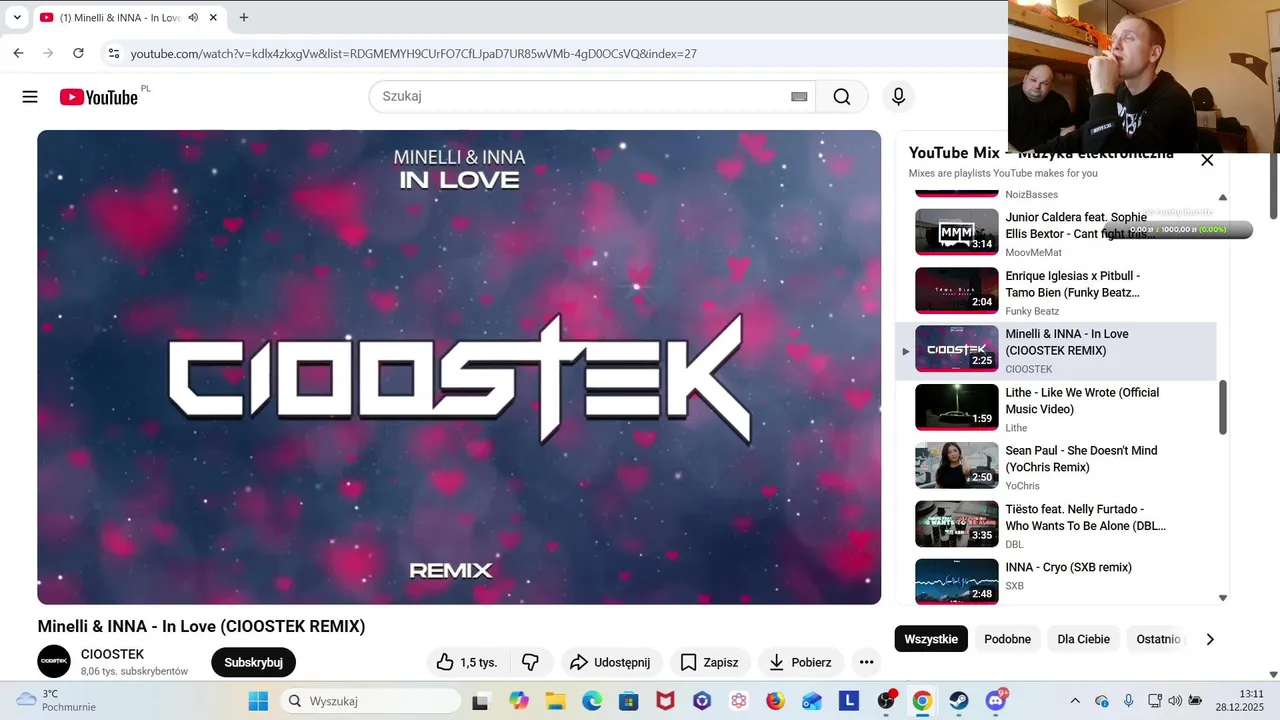1280x720 pixels.
Task: Subscribe using the Subskrybuj button
Action: (x=253, y=662)
